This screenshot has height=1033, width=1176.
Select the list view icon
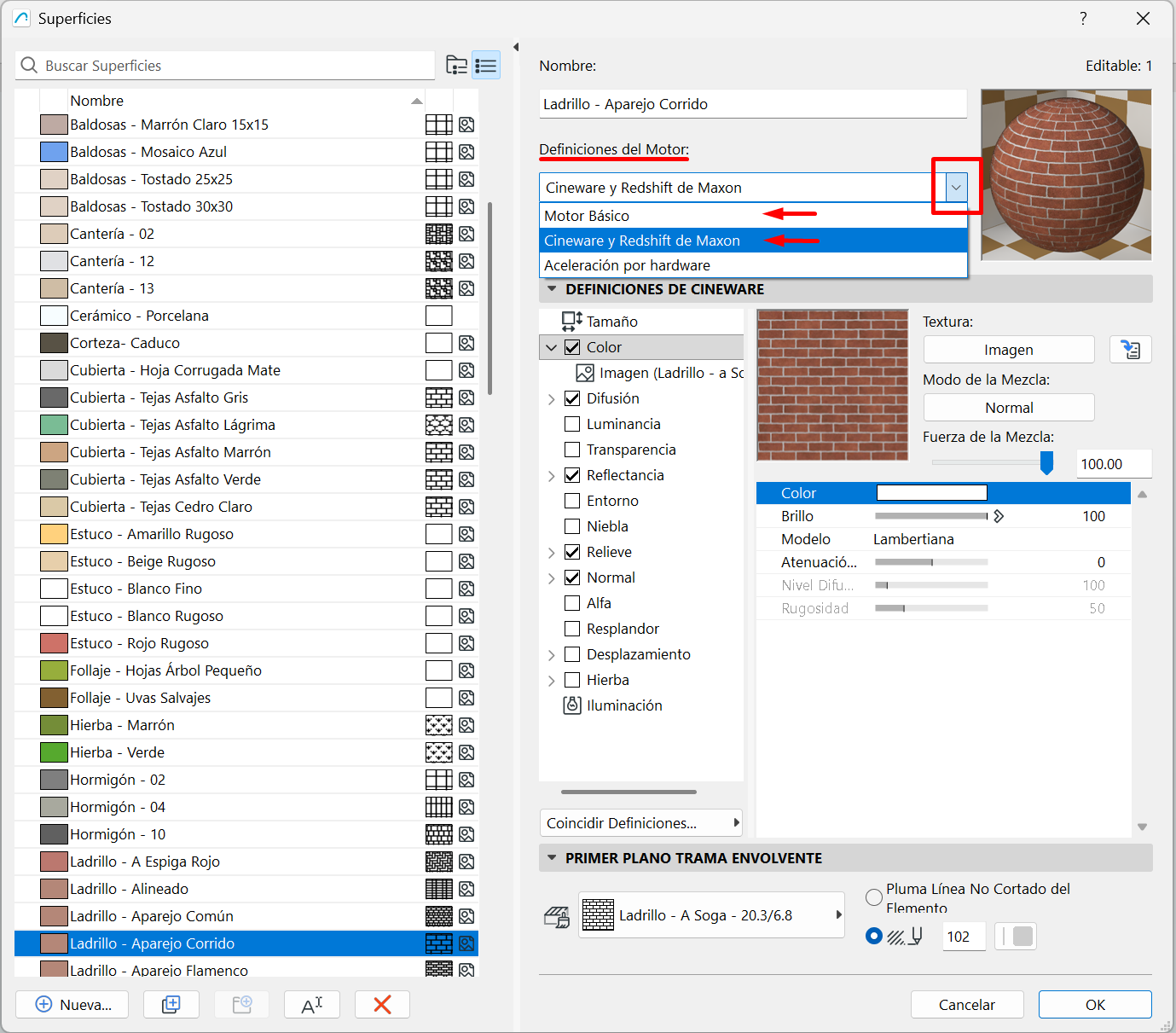(x=486, y=66)
